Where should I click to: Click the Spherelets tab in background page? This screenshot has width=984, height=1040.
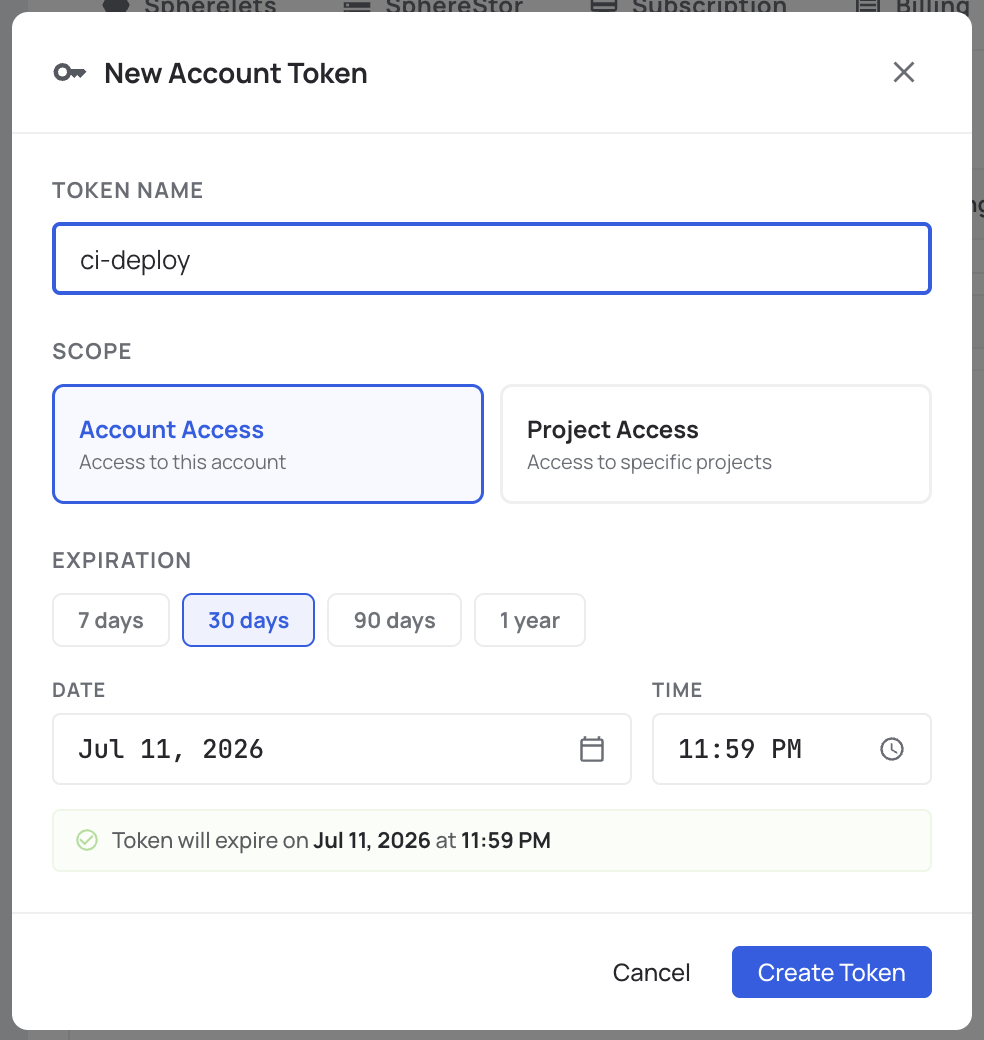coord(190,7)
